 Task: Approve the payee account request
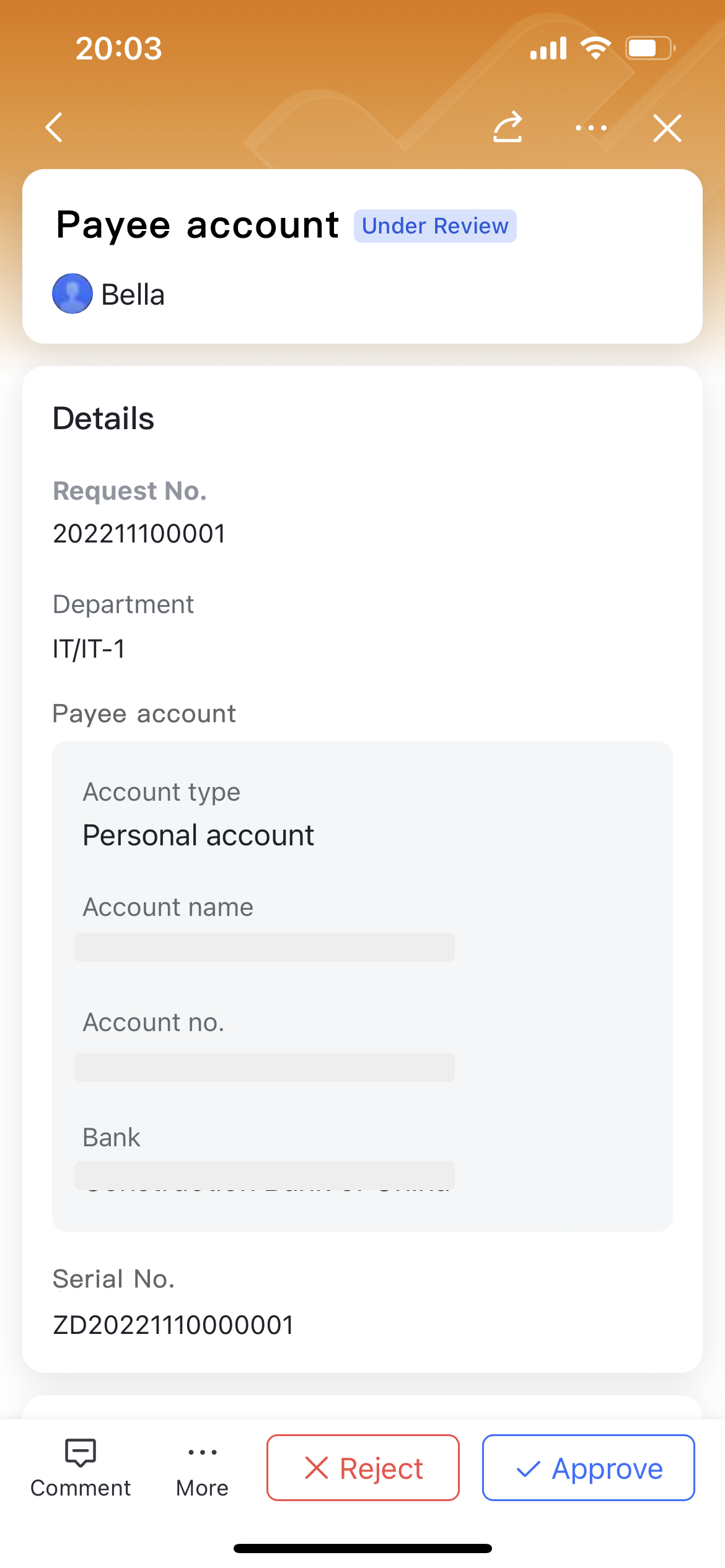click(587, 1467)
